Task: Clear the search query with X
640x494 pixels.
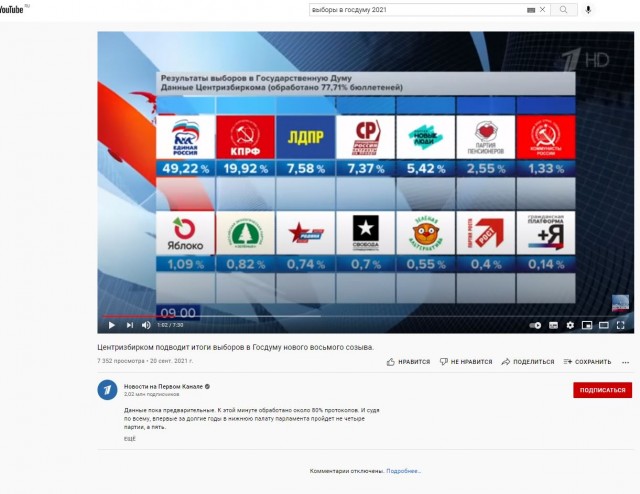Action: (542, 9)
